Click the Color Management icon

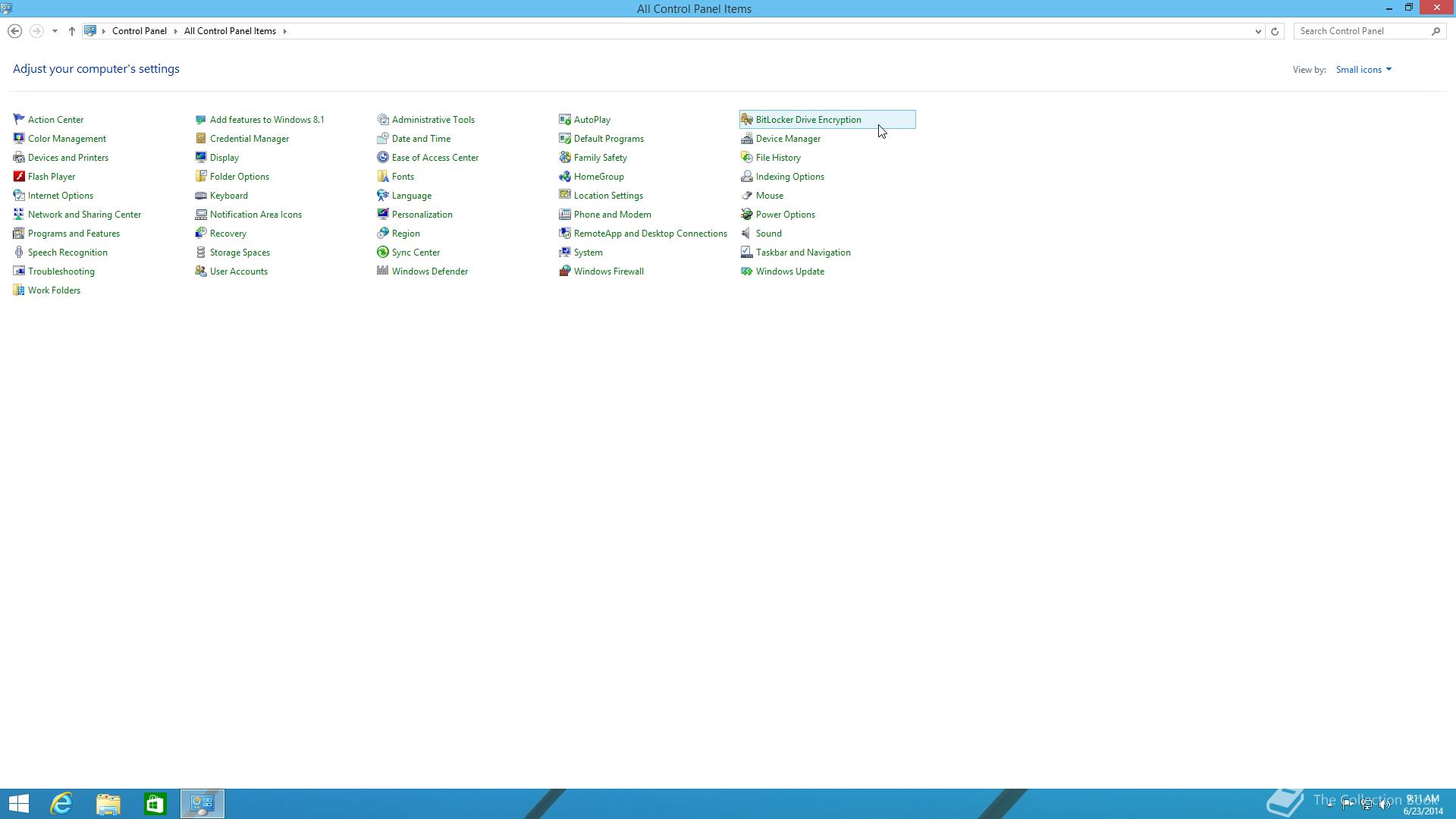19,138
